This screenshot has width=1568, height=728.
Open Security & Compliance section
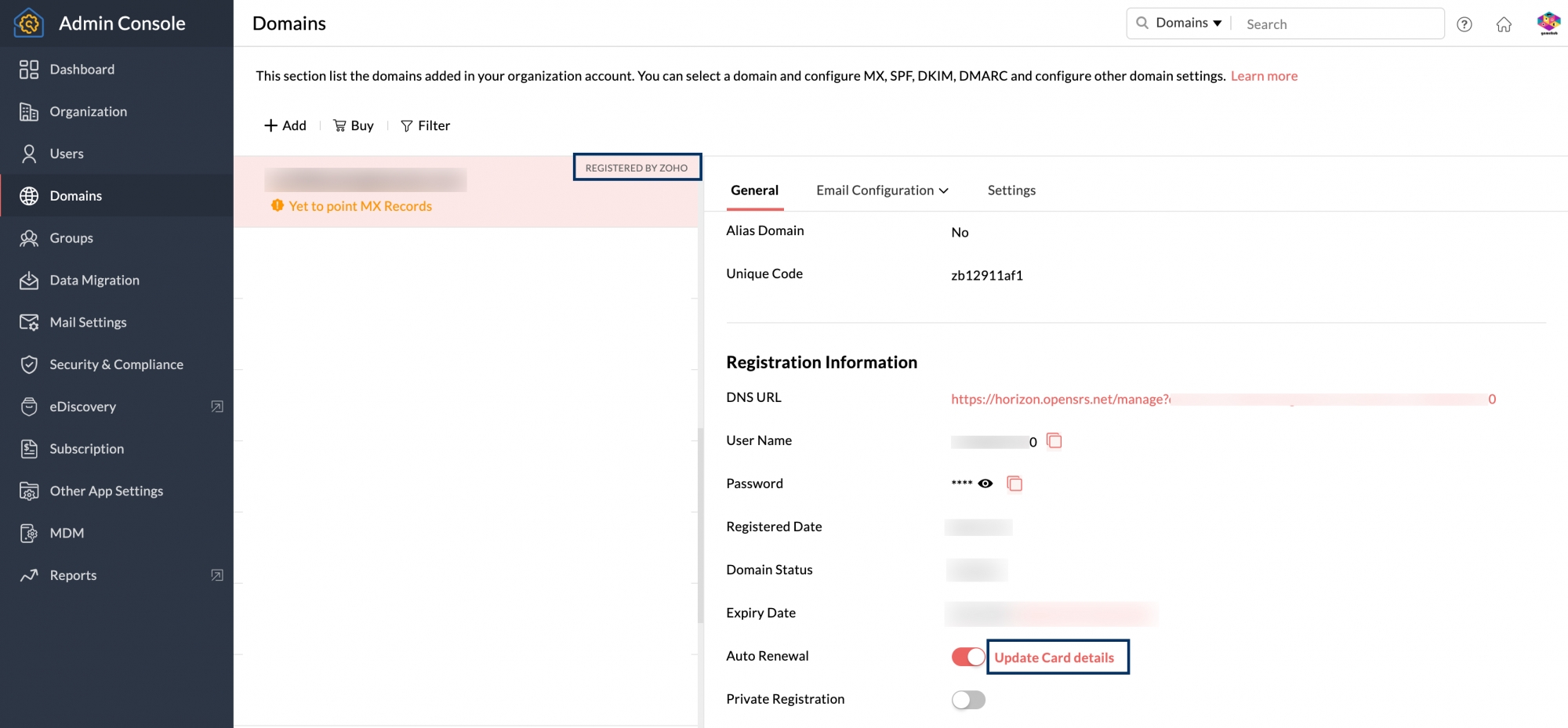[x=116, y=364]
